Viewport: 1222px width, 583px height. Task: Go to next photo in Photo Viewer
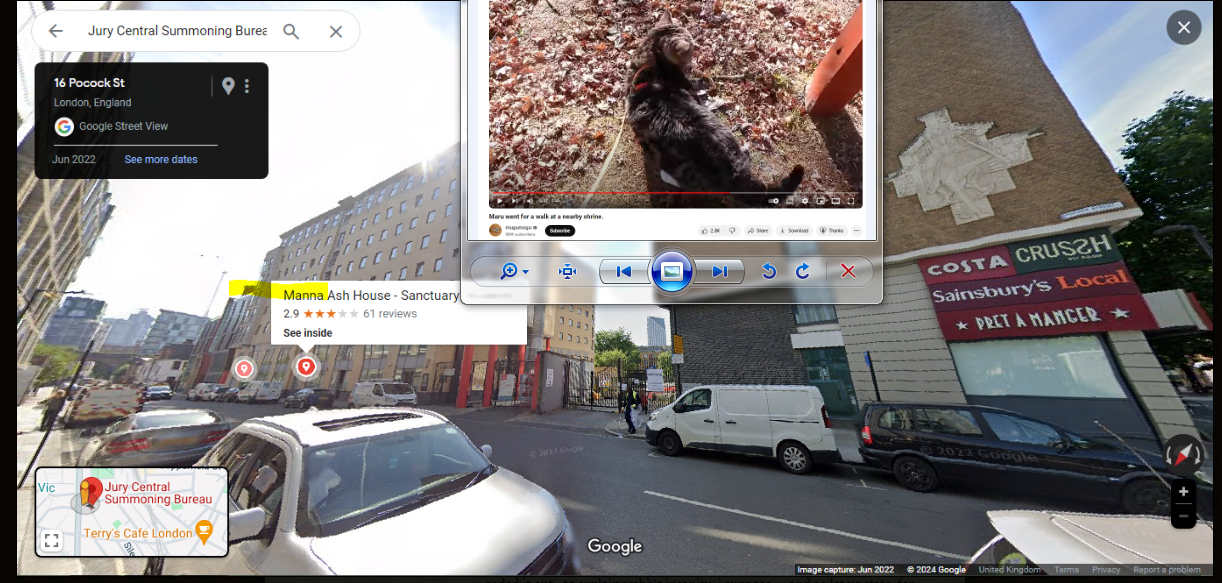point(719,271)
